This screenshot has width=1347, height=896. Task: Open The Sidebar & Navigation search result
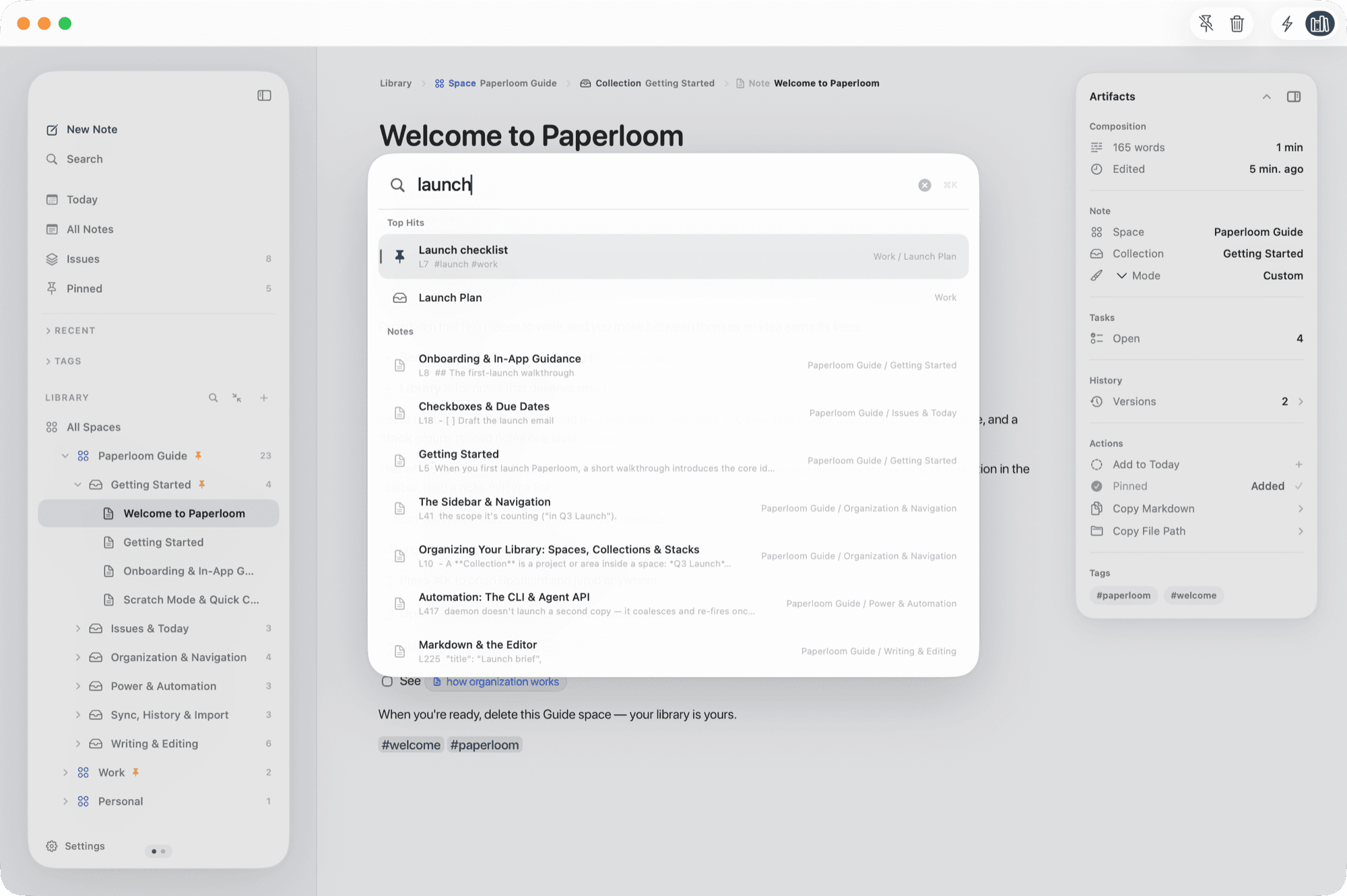coord(673,508)
